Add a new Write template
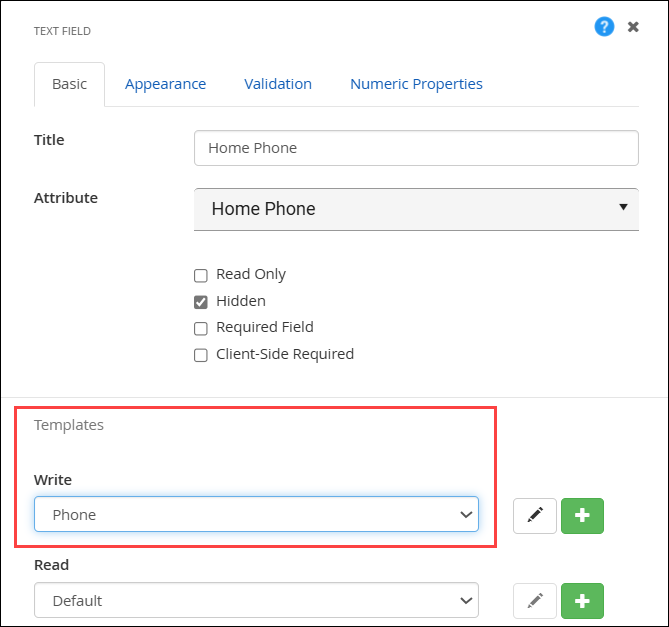The height and width of the screenshot is (627, 669). coord(582,515)
